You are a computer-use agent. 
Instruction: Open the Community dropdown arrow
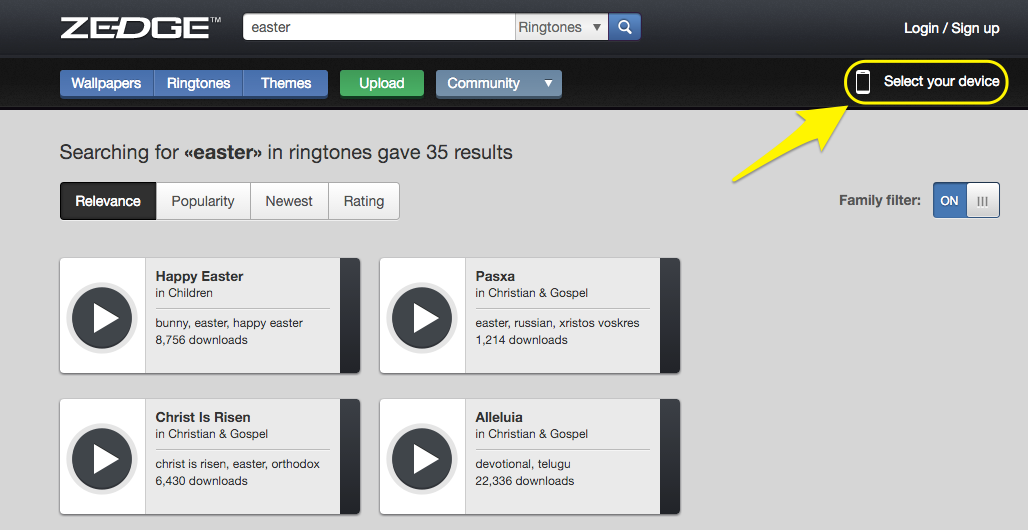tap(548, 83)
